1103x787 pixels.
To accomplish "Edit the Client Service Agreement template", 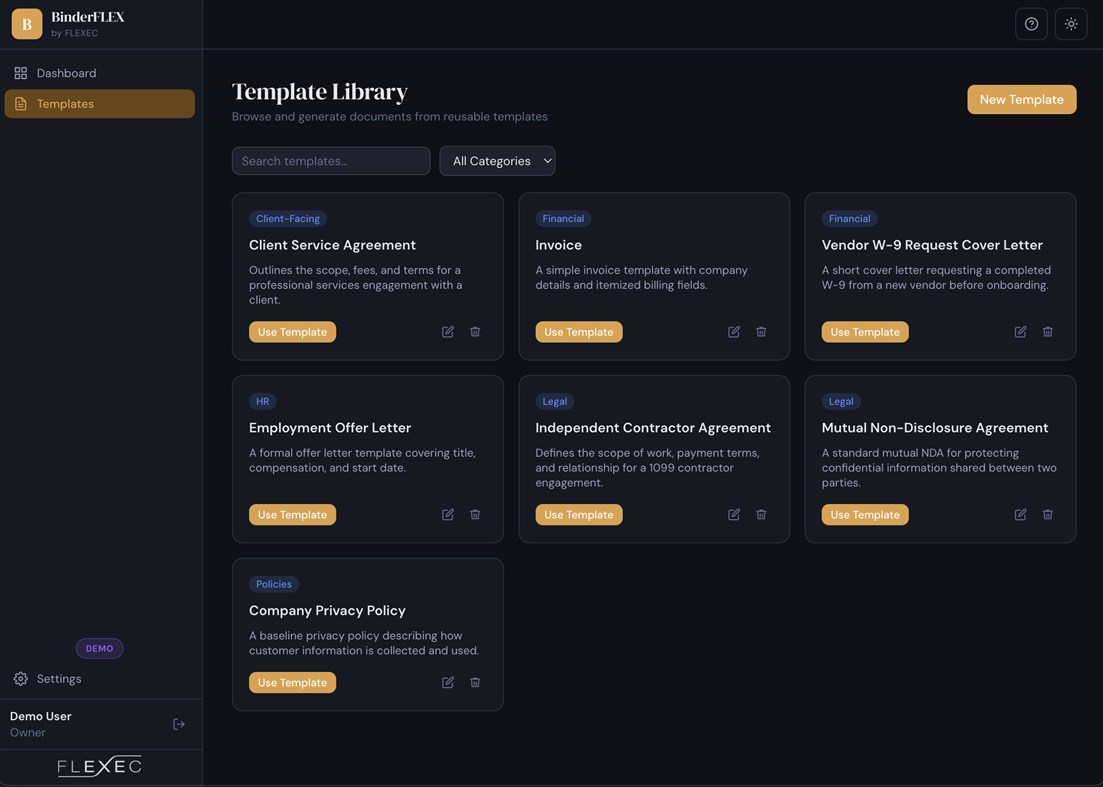I will pos(447,331).
